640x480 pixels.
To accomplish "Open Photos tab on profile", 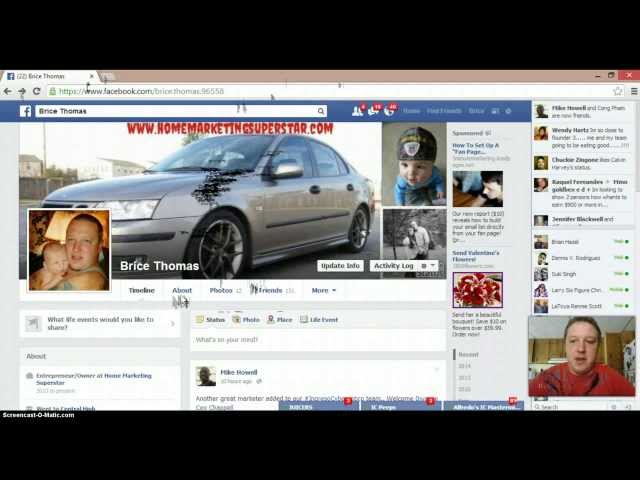I will [x=225, y=291].
